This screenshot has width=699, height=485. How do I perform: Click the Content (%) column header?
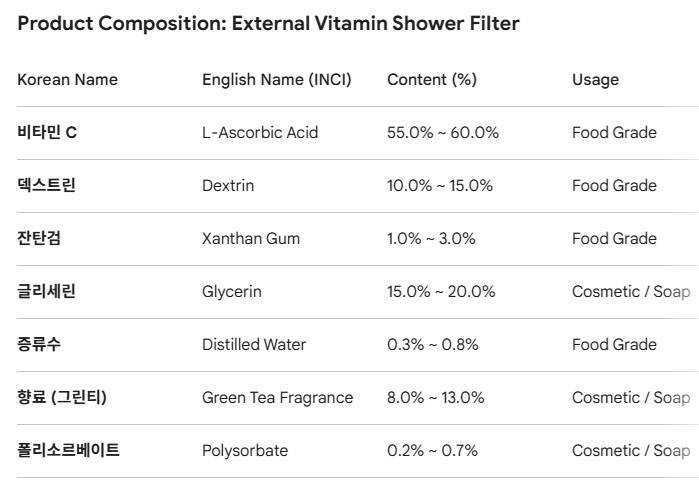[x=431, y=79]
